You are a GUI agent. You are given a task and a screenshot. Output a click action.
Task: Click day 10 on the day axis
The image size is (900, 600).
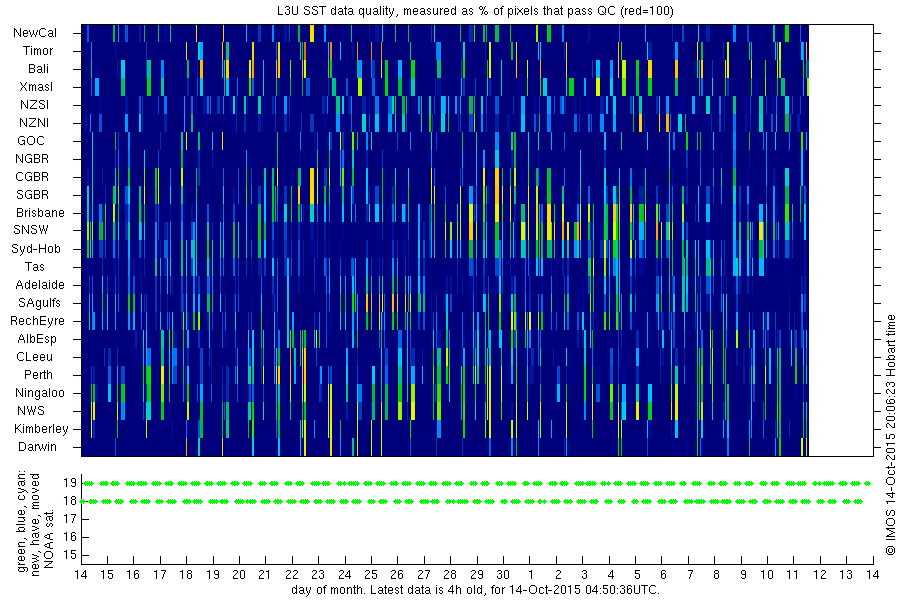tap(767, 575)
